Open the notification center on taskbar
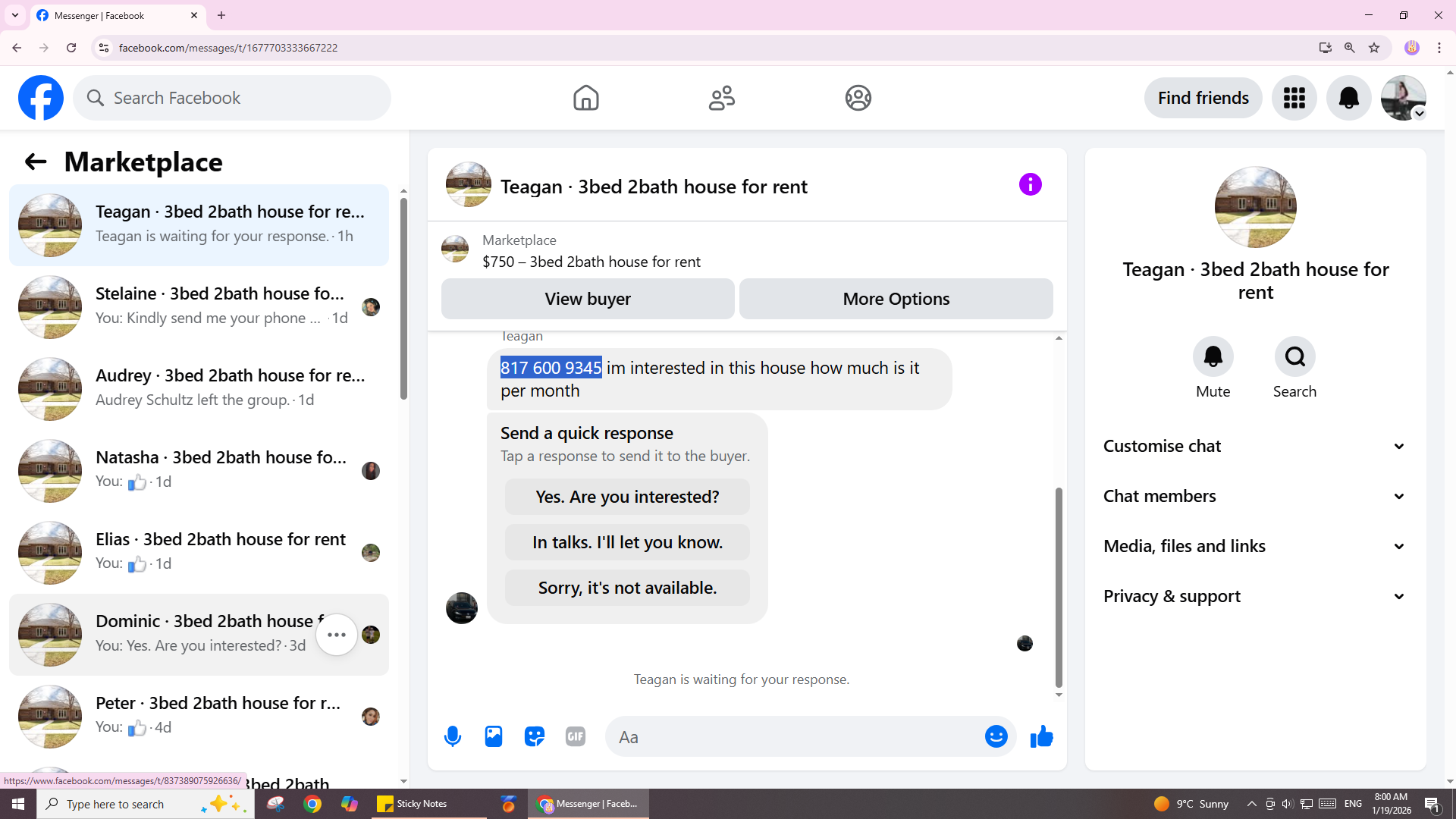The height and width of the screenshot is (819, 1456). tap(1432, 804)
